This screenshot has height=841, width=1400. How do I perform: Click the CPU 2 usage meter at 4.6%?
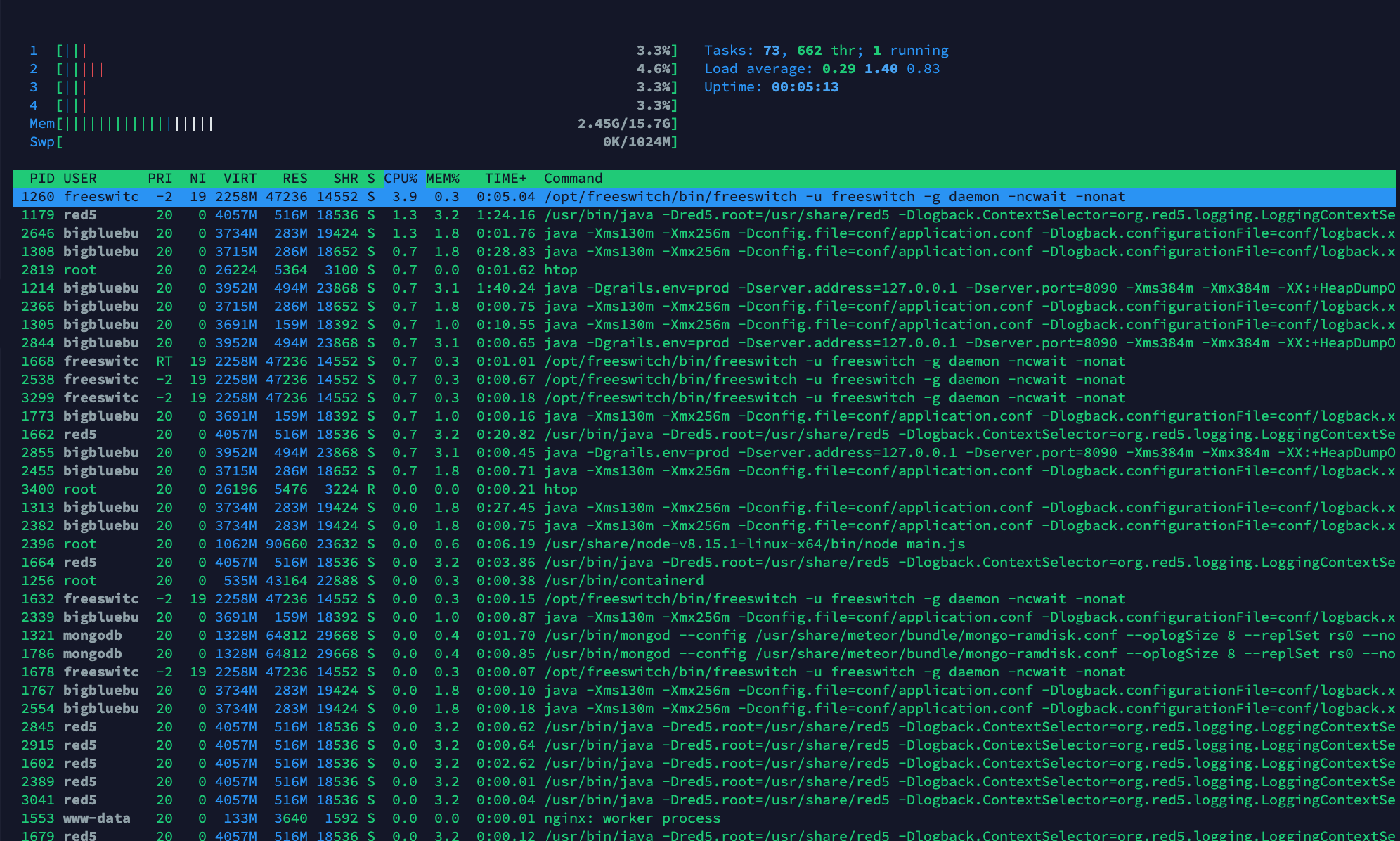pos(354,69)
